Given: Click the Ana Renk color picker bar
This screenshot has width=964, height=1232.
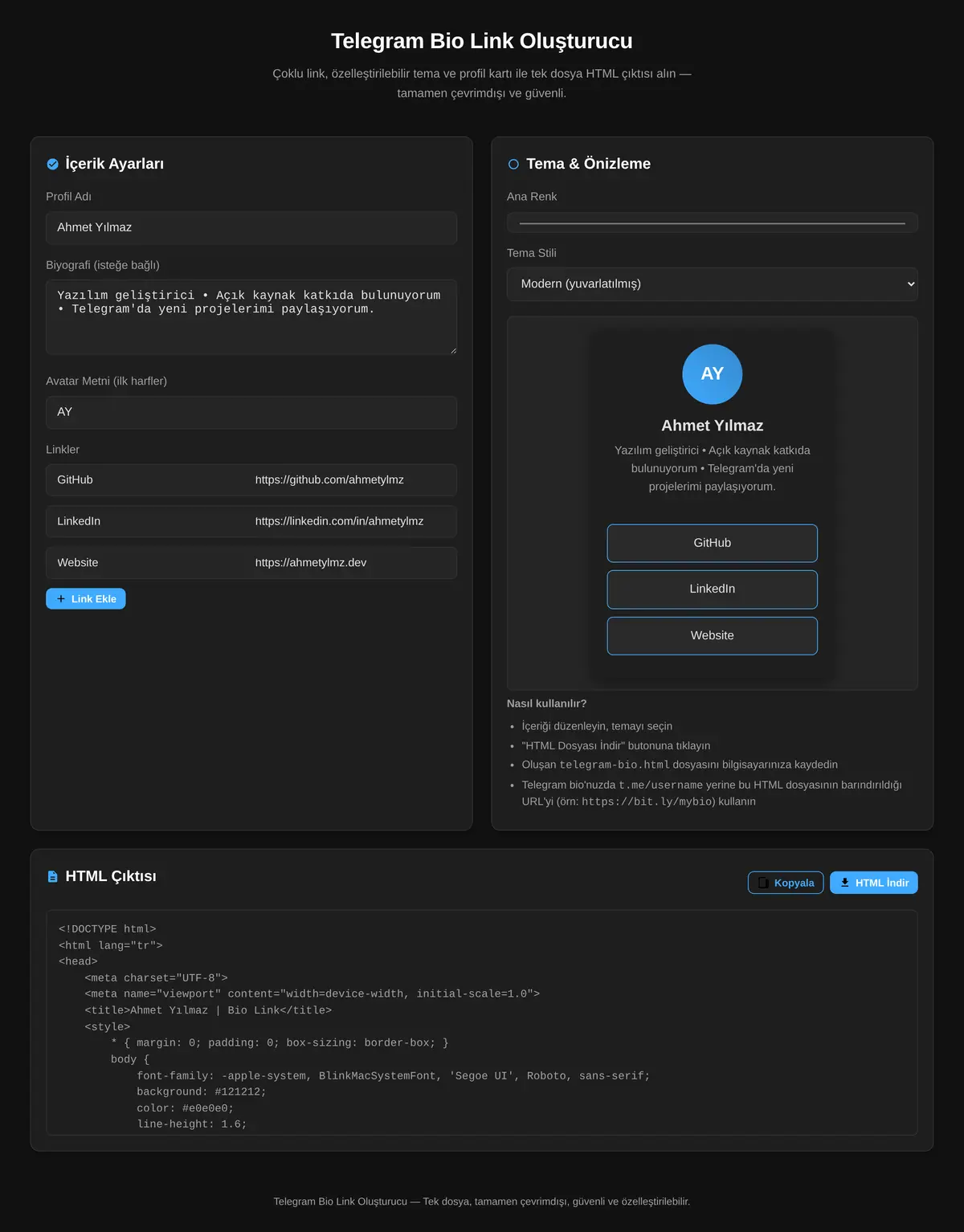Looking at the screenshot, I should click(713, 223).
